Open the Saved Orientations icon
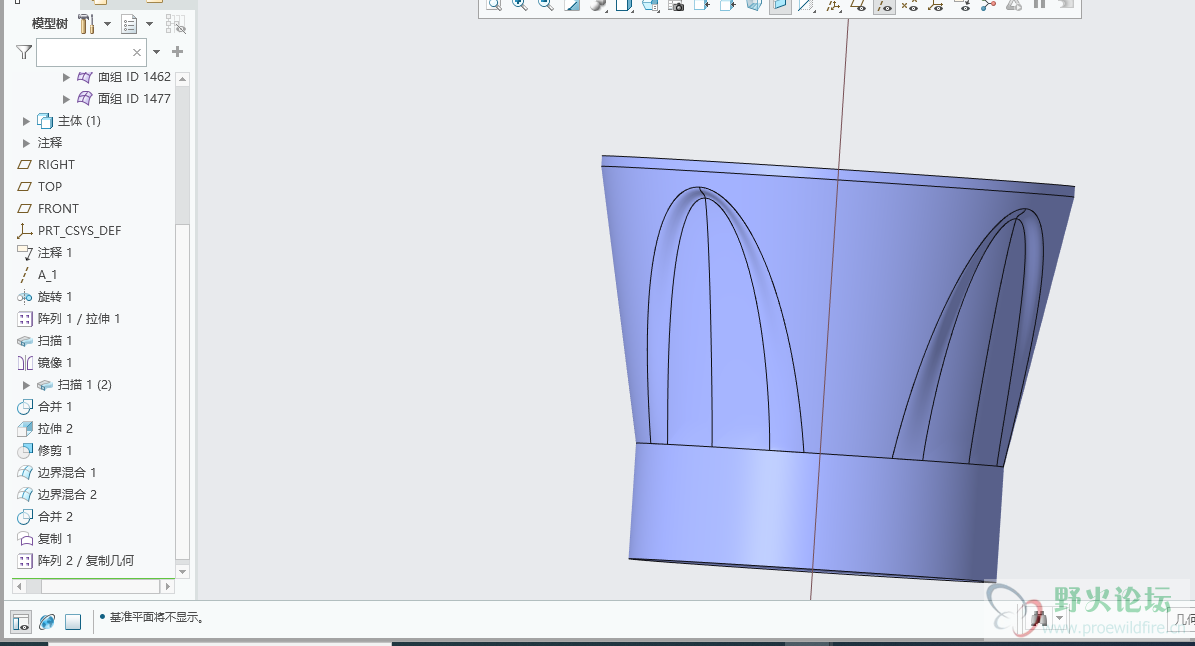Image resolution: width=1195 pixels, height=646 pixels. 650,5
